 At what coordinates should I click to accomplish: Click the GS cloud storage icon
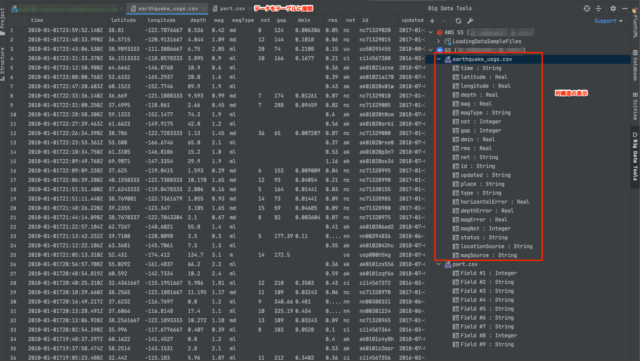[x=440, y=50]
